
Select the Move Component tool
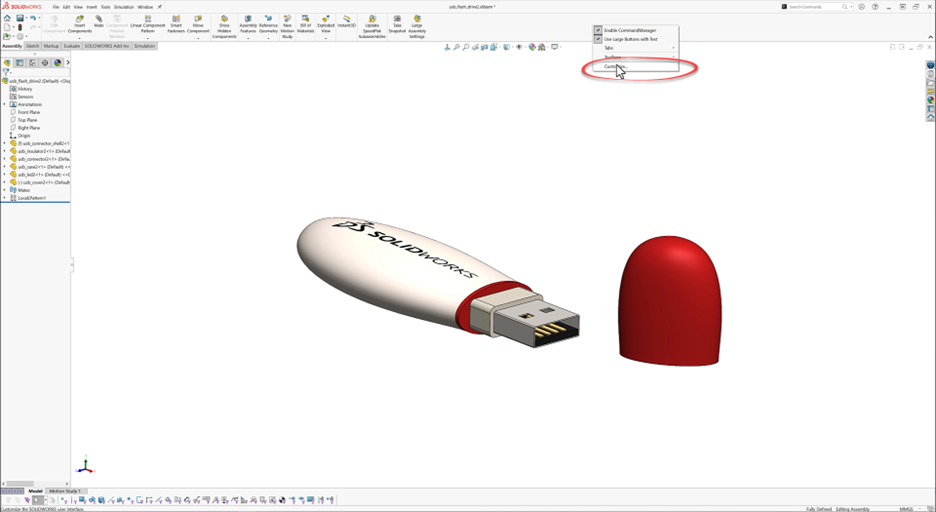198,24
